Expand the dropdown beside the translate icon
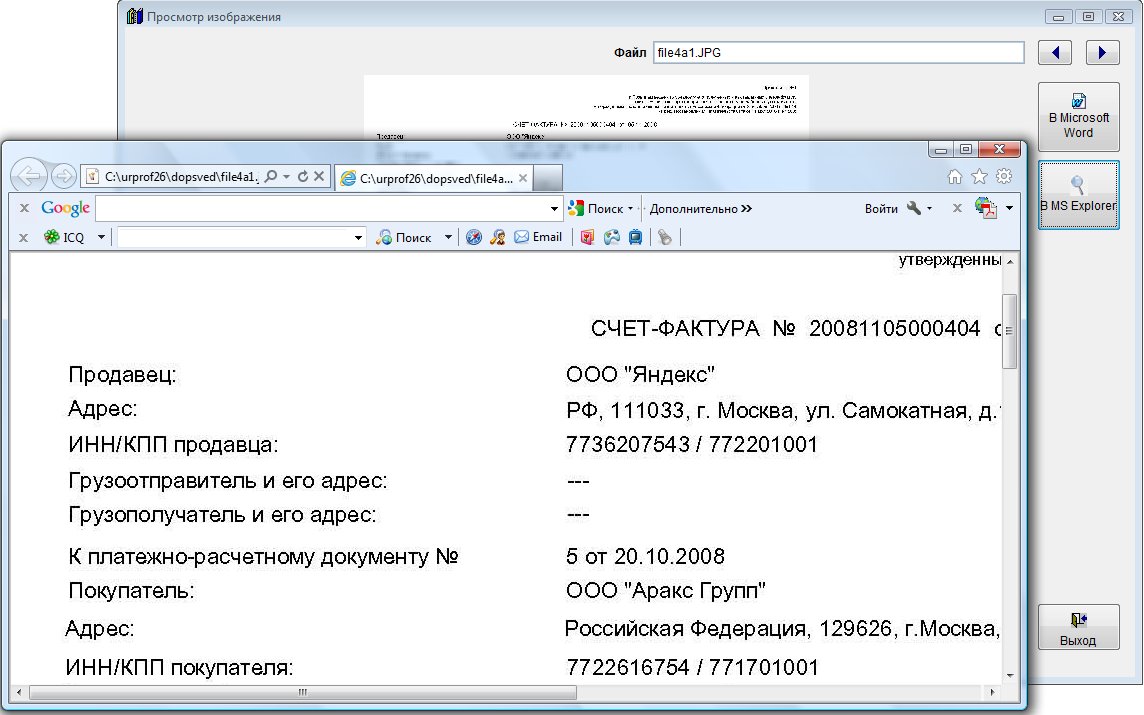 (1009, 209)
